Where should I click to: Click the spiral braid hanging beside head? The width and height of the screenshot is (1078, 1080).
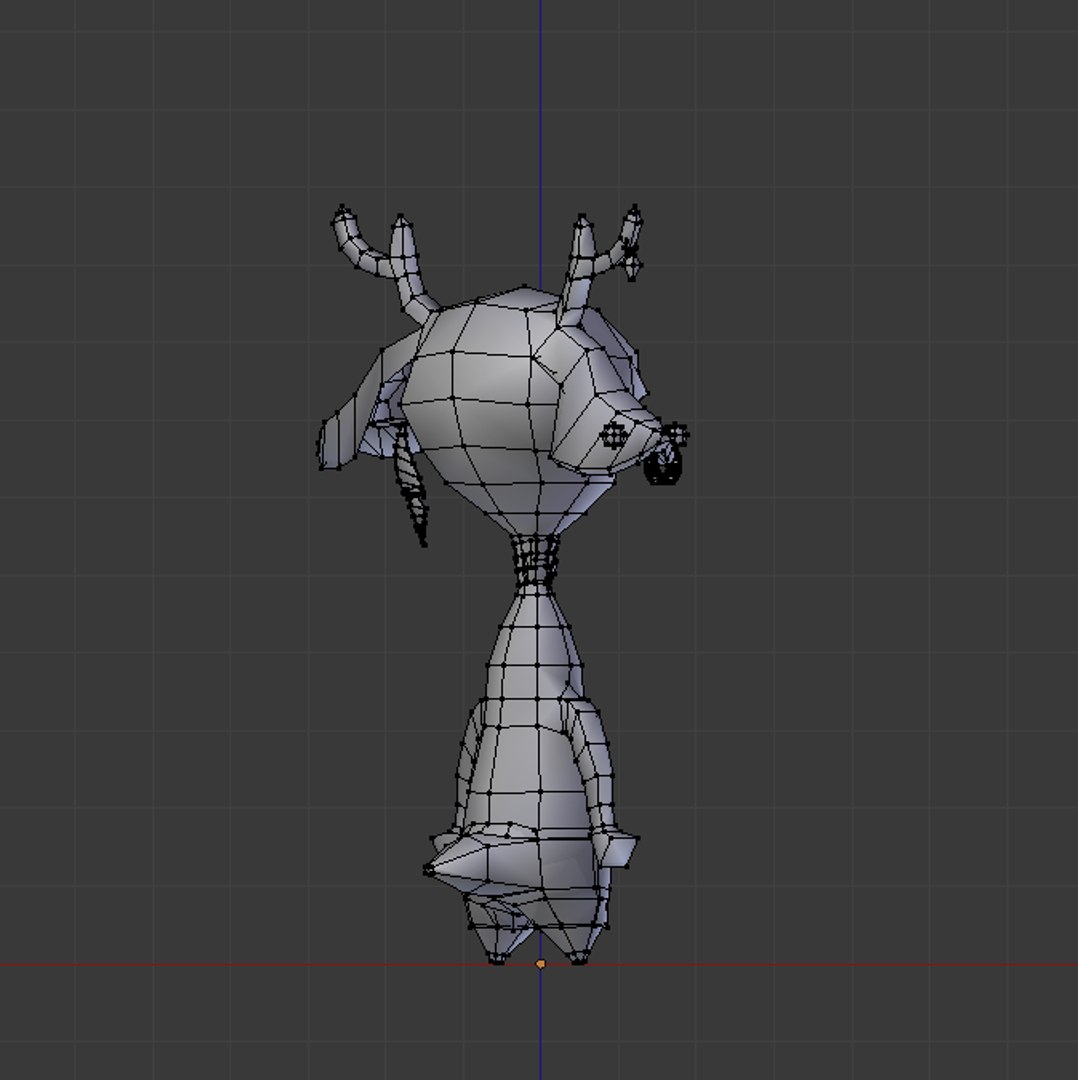click(410, 484)
